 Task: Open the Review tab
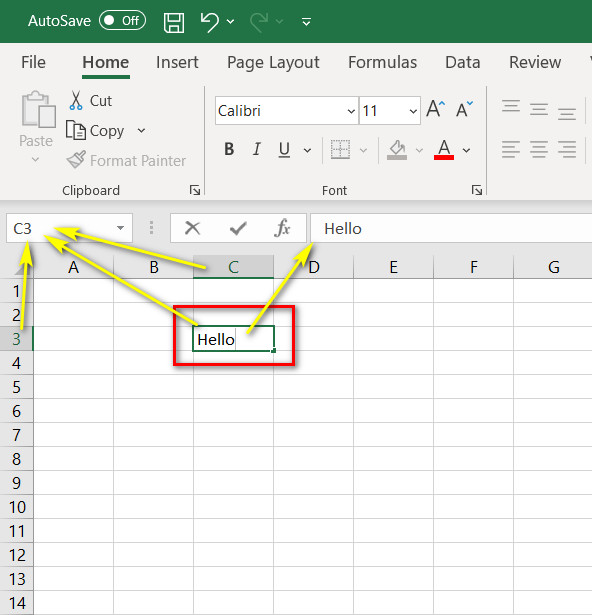point(535,62)
